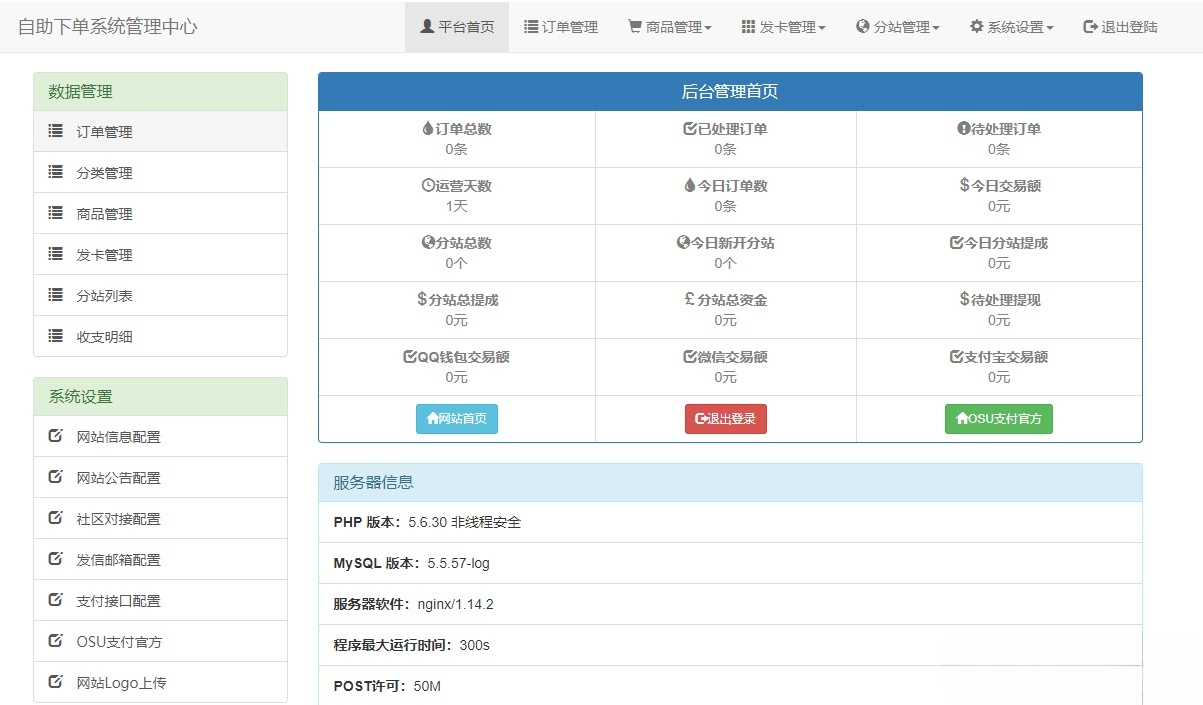Expand the 商品管理 dropdown menu

(668, 27)
